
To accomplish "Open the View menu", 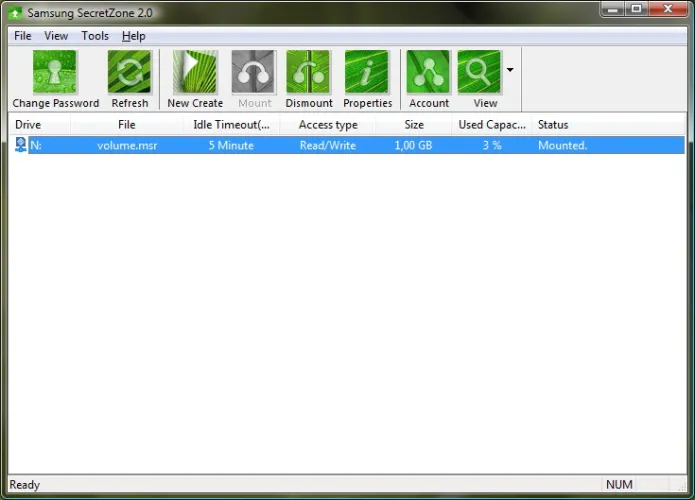I will click(56, 36).
